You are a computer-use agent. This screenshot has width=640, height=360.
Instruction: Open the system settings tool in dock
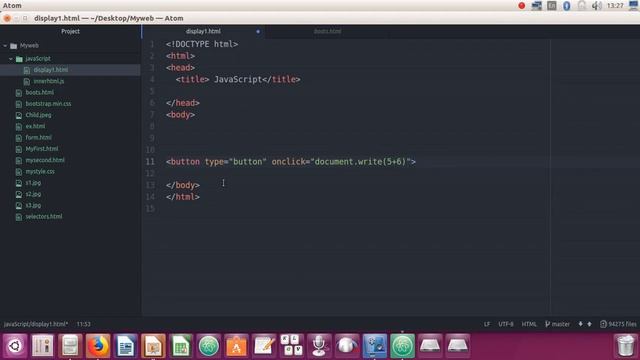point(42,346)
